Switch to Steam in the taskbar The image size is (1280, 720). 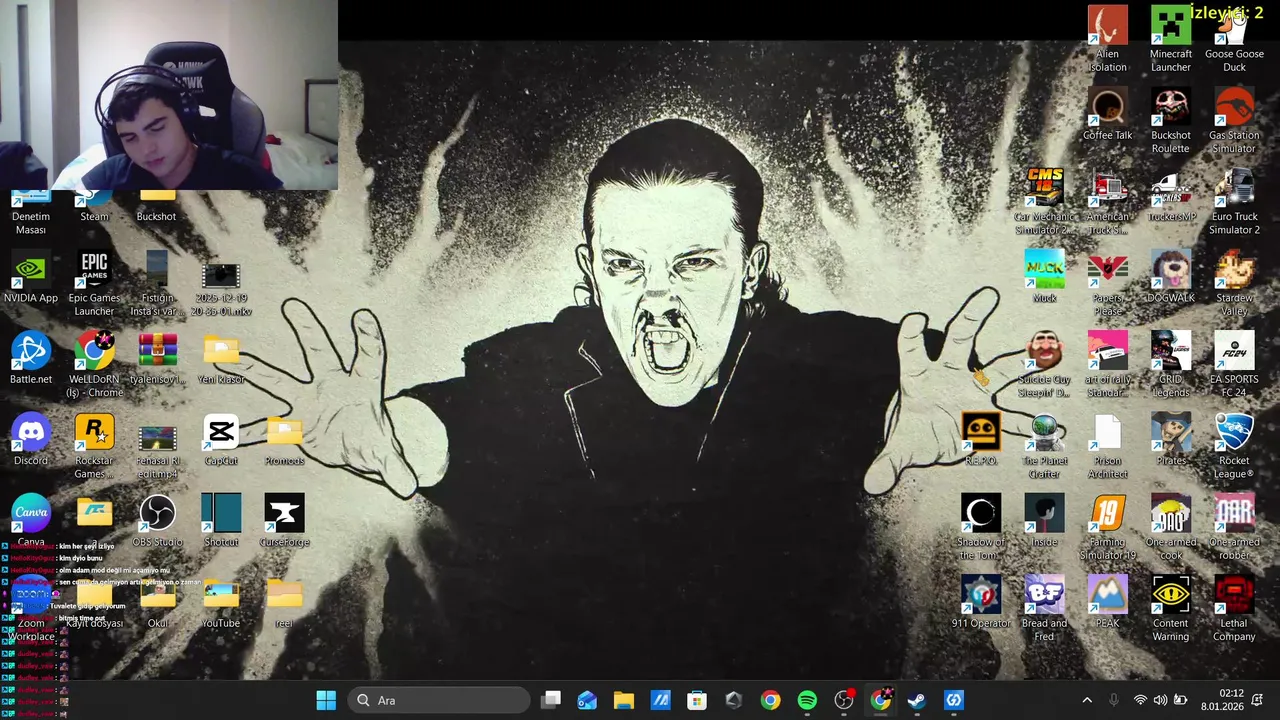[917, 700]
